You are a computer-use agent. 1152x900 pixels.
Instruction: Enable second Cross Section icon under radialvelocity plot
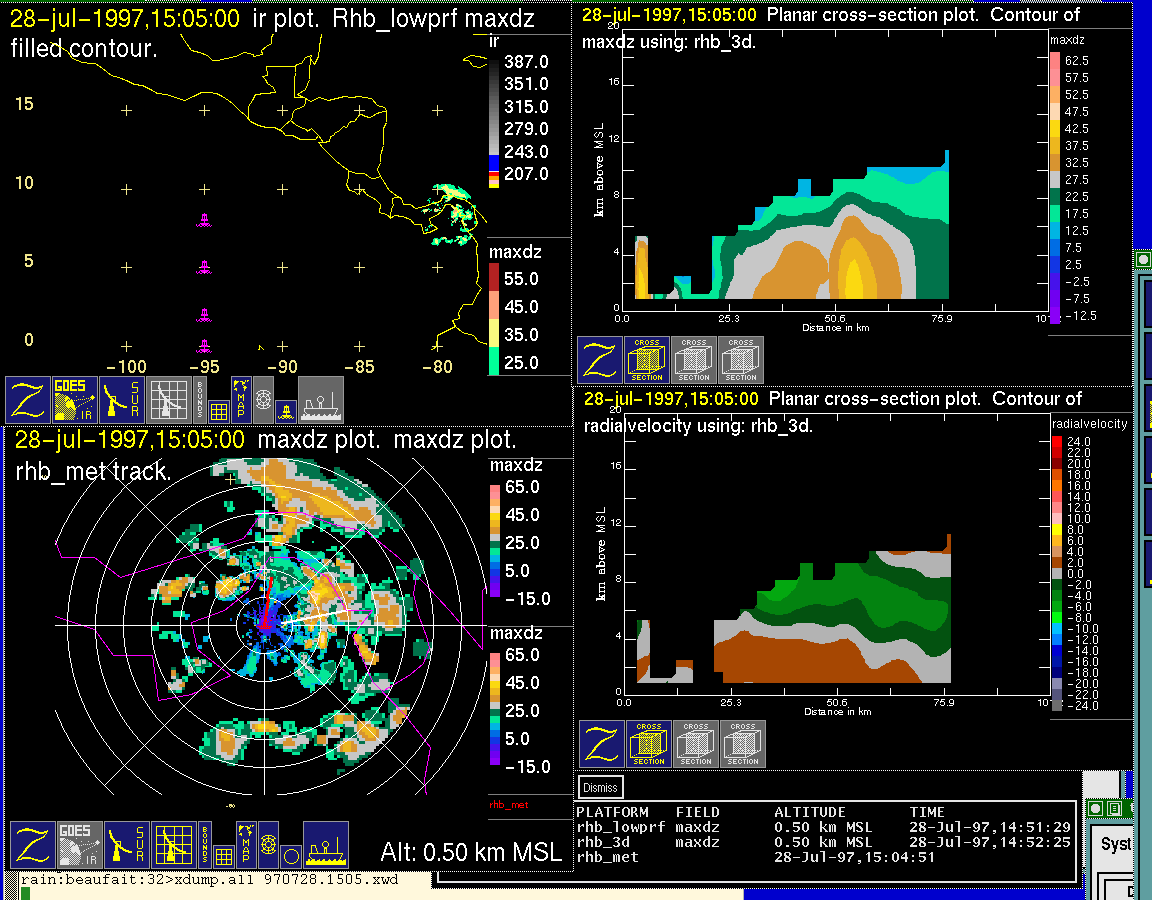(x=696, y=744)
